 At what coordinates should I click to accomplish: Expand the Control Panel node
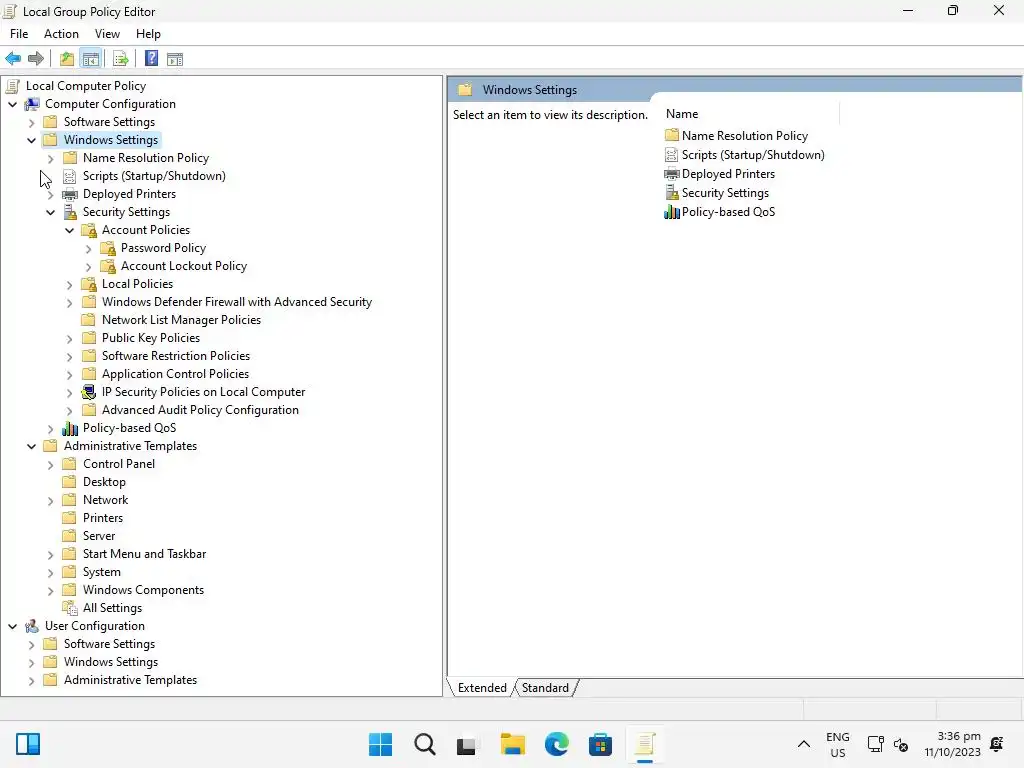click(50, 464)
